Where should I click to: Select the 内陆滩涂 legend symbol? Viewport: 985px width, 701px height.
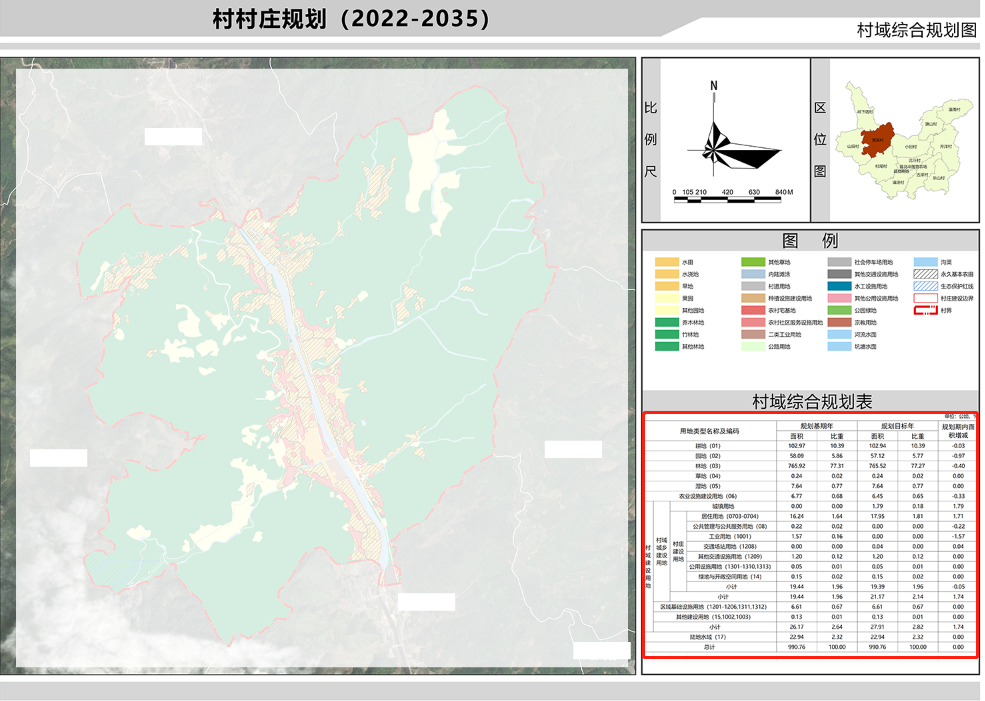pos(751,274)
